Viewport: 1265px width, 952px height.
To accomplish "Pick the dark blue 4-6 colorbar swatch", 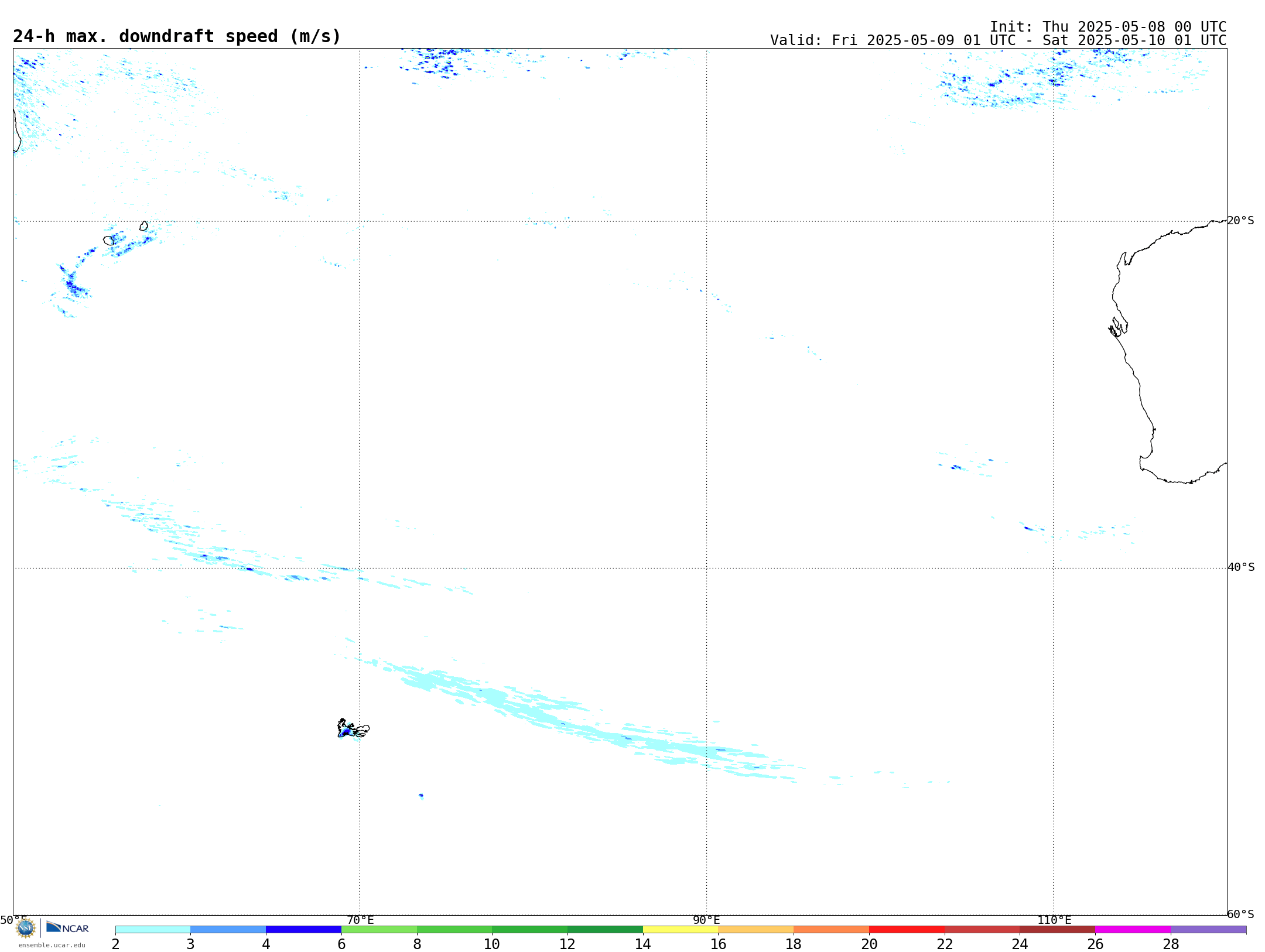I will [x=303, y=930].
